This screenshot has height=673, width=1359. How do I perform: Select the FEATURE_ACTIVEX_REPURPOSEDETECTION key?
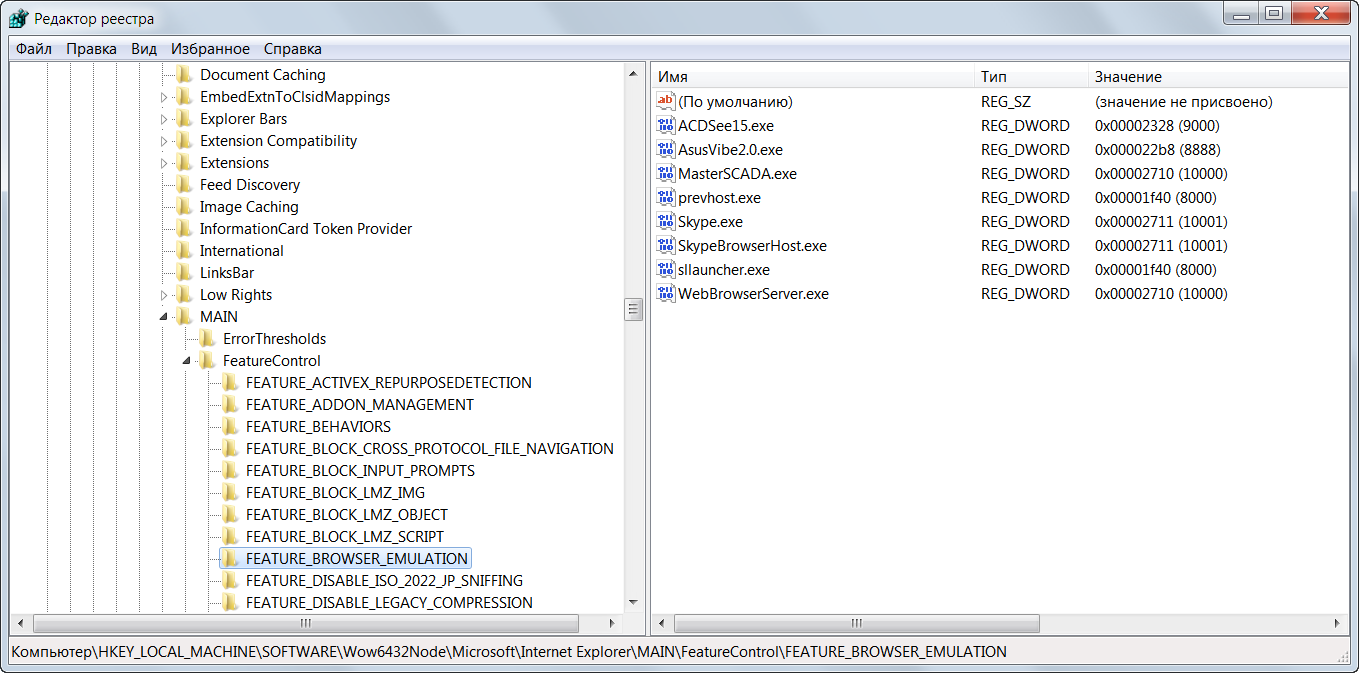389,382
